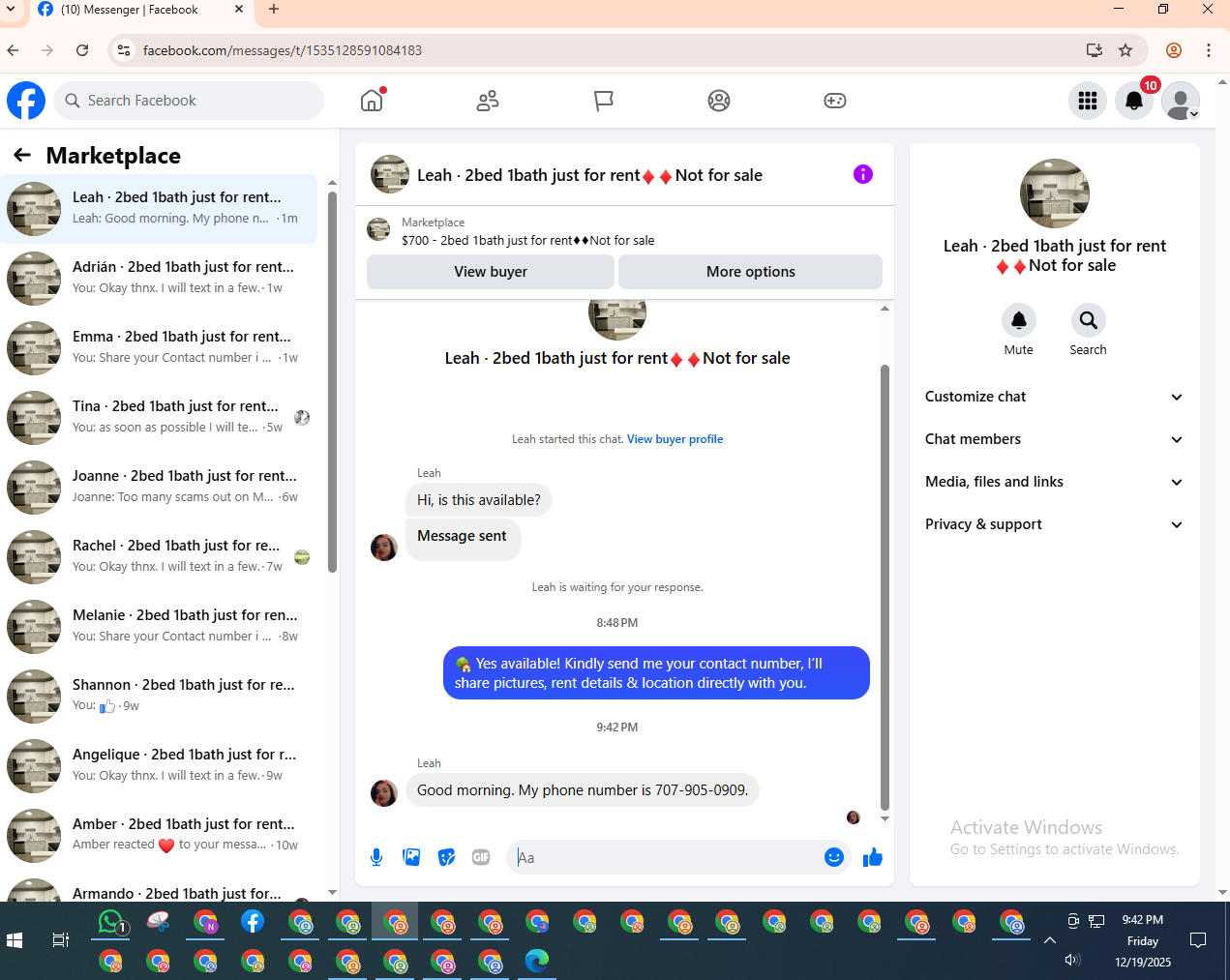Open Microsoft Edge from the taskbar

click(x=537, y=961)
